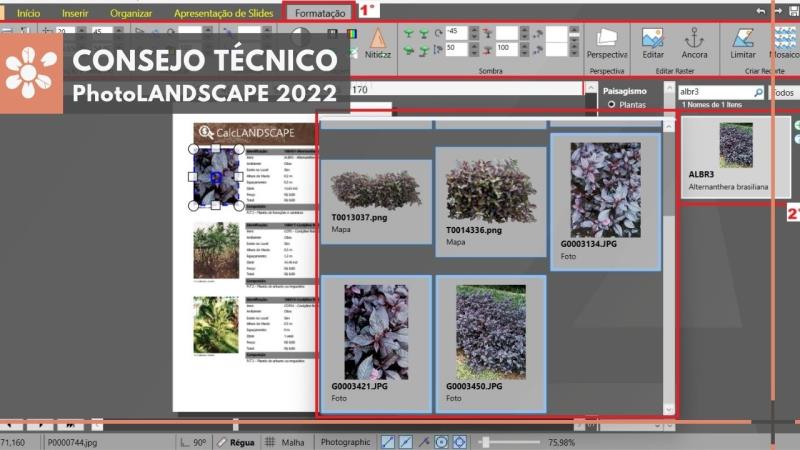Adjust the zoom slider in the status bar
Image resolution: width=800 pixels, height=450 pixels.
pyautogui.click(x=486, y=442)
